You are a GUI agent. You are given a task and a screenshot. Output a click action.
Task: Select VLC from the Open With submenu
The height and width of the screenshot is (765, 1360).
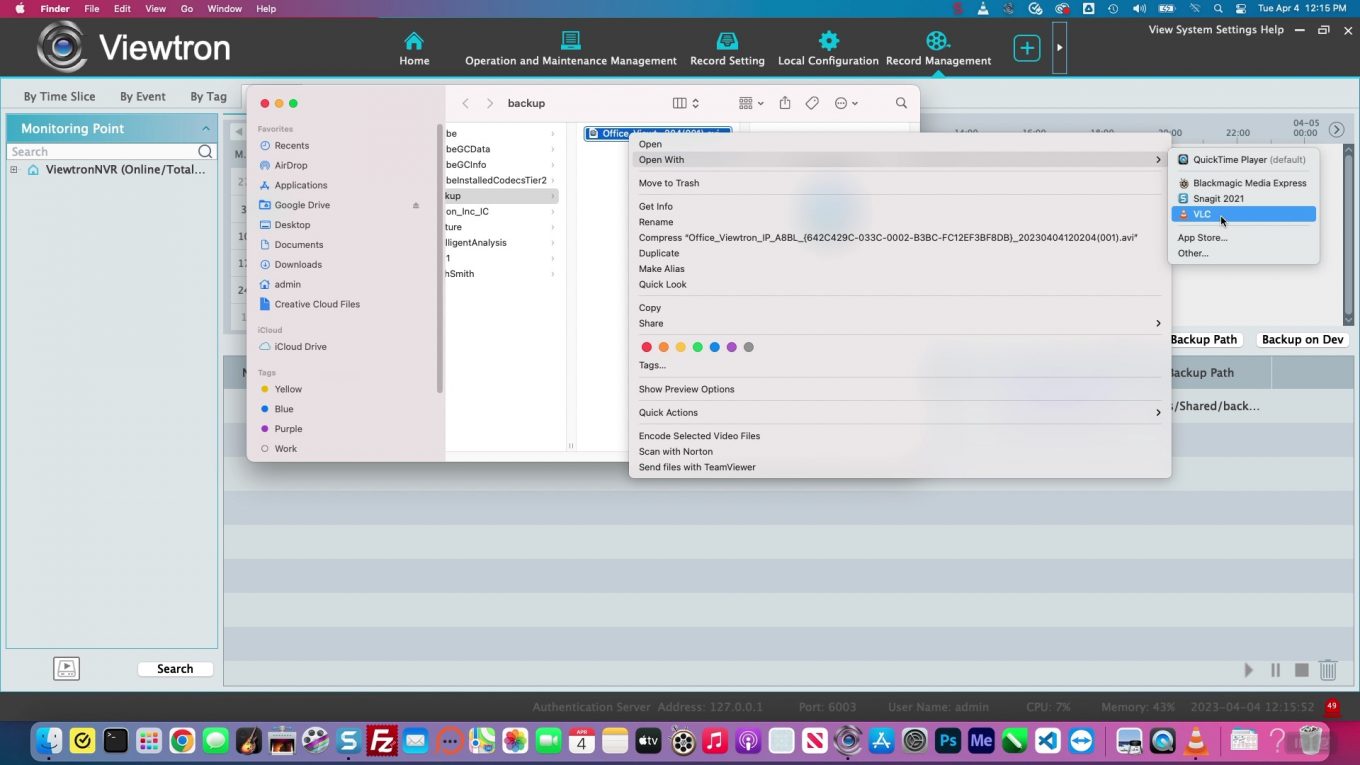point(1202,213)
